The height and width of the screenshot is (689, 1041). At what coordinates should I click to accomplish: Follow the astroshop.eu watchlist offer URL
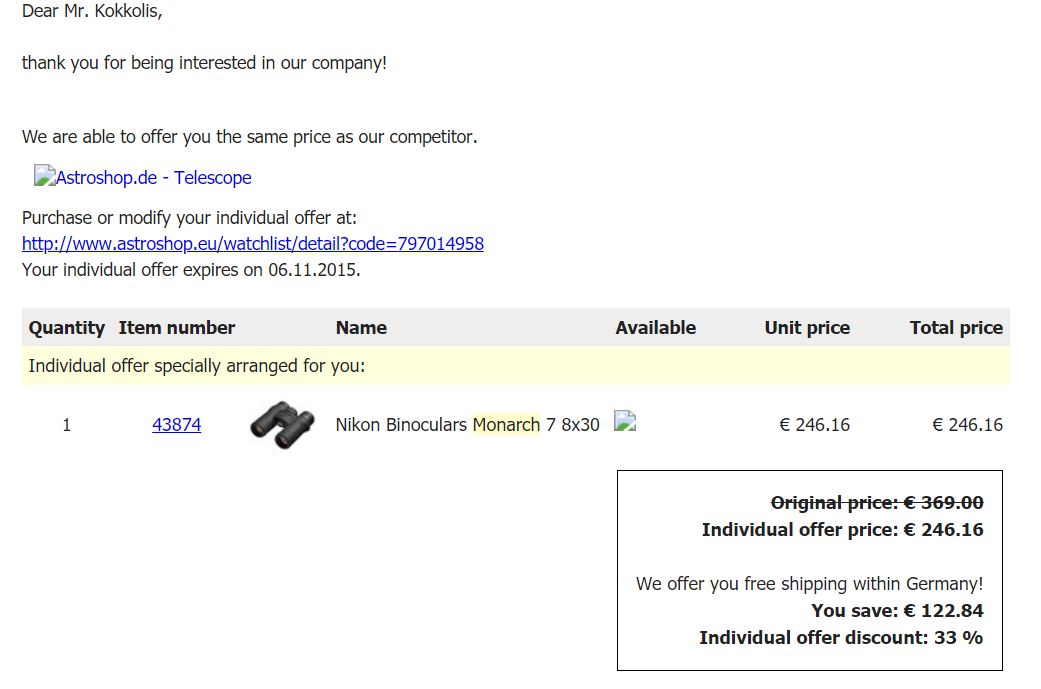253,244
